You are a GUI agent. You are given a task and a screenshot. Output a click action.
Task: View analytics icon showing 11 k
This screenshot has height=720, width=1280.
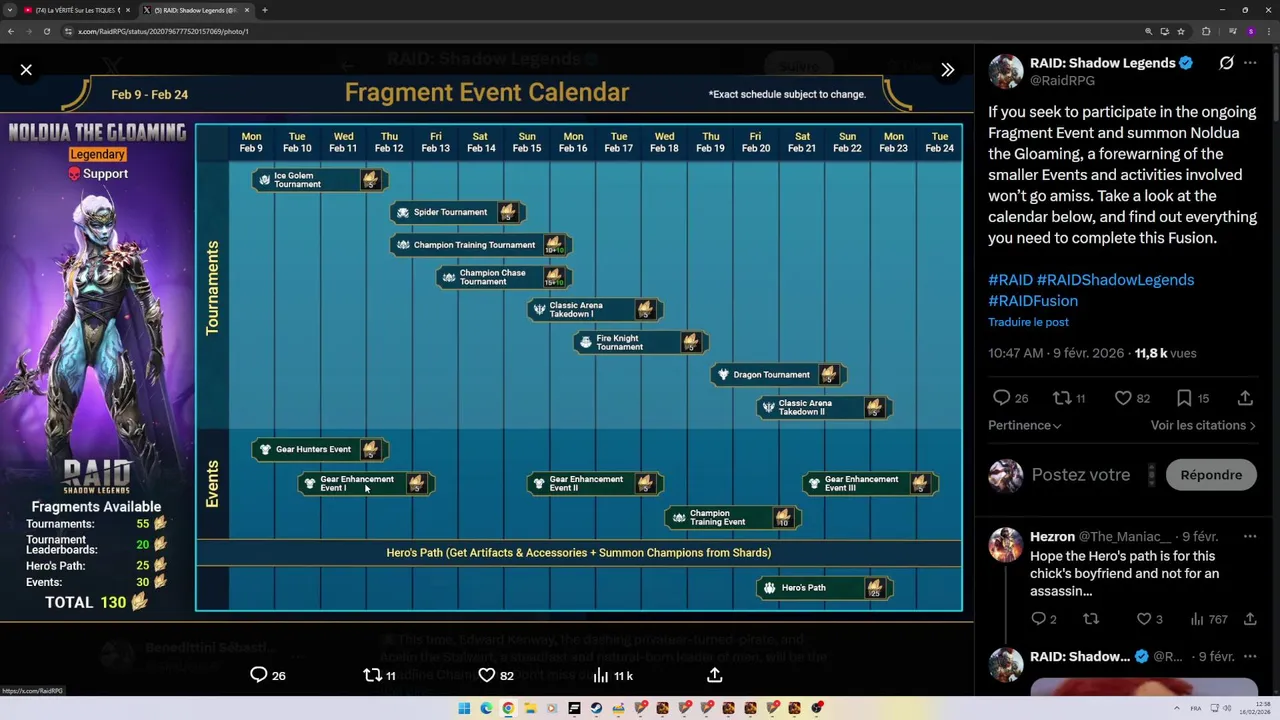601,675
